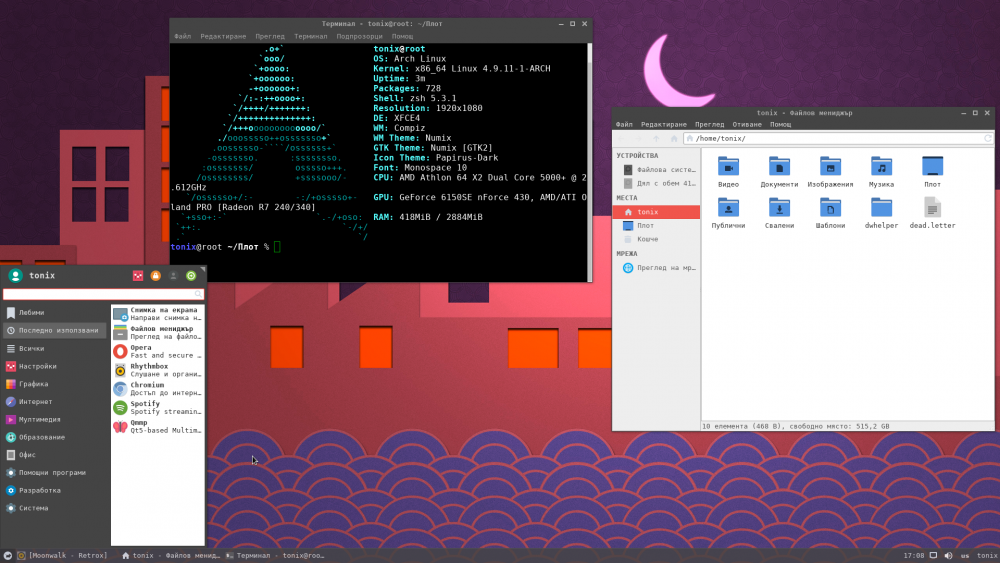Open the file manager Помощ menu
1000x563 pixels.
[780, 124]
